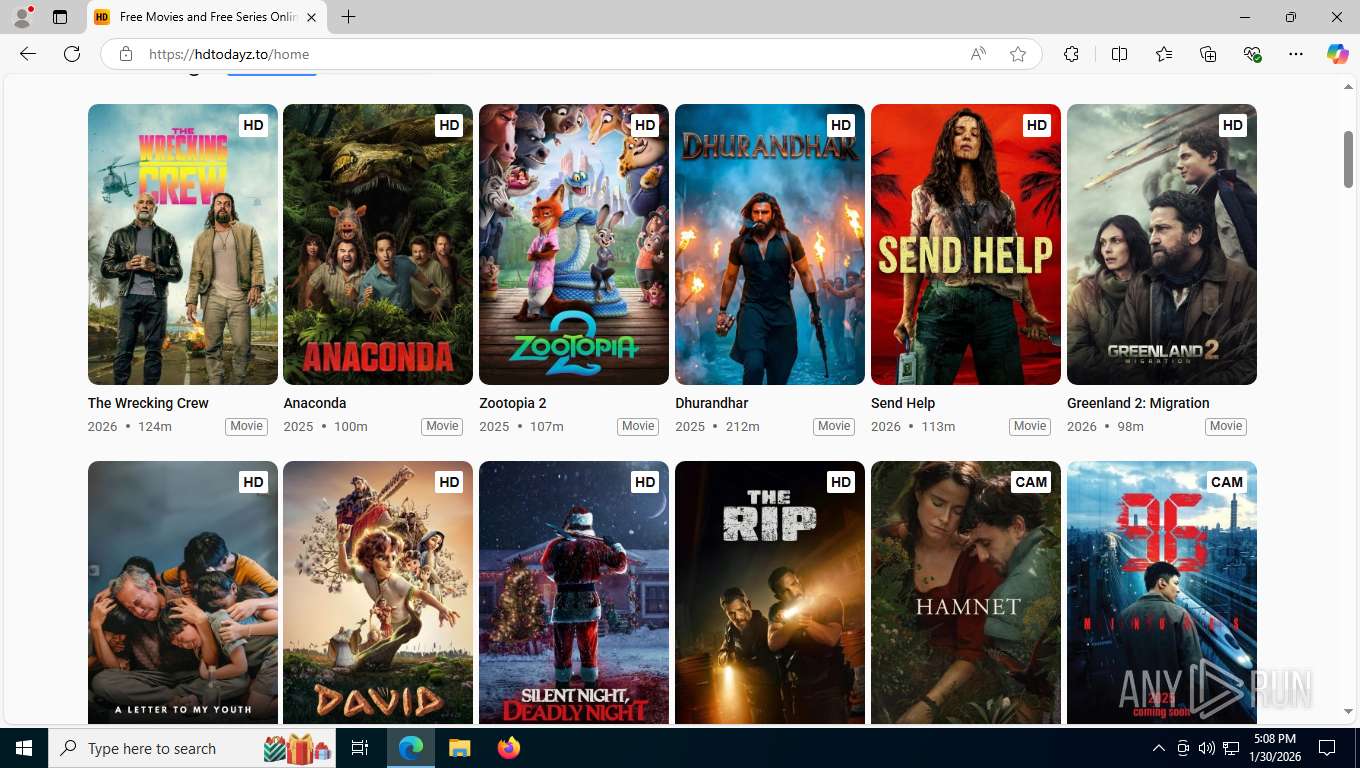Click the Zootopia 2 title link
Viewport: 1360px width, 768px height.
pos(513,403)
